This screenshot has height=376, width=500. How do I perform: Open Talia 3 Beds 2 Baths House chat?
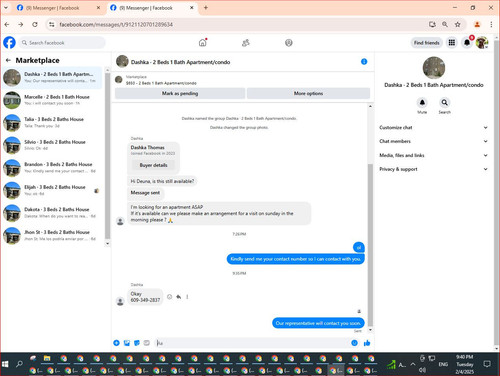click(x=53, y=122)
